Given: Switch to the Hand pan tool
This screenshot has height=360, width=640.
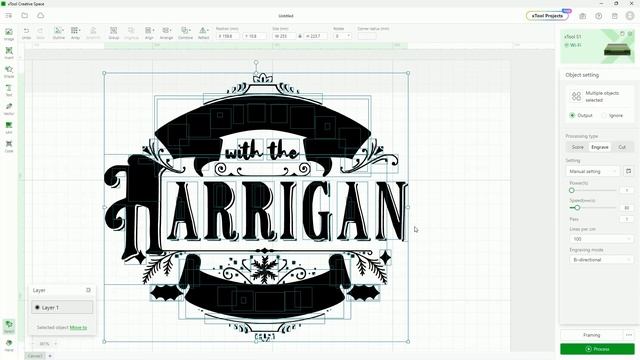Looking at the screenshot, I should (x=9, y=345).
